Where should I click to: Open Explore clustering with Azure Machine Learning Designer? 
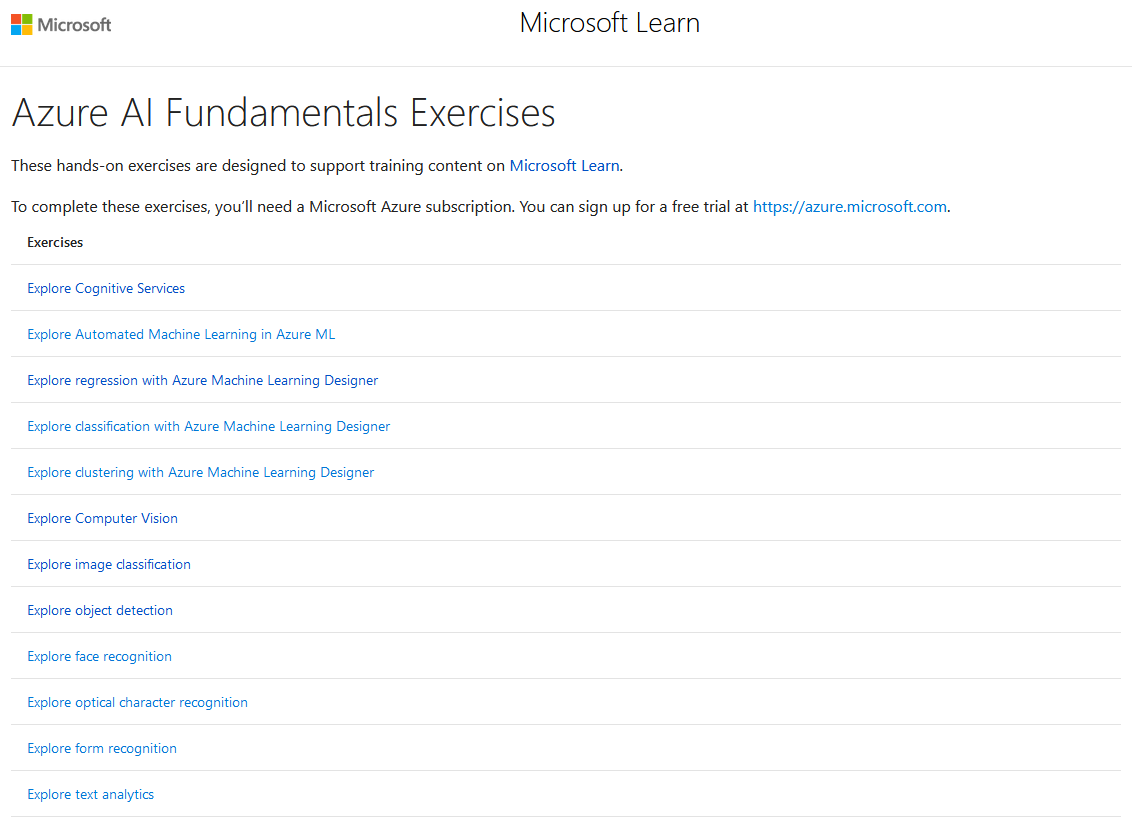(x=201, y=473)
